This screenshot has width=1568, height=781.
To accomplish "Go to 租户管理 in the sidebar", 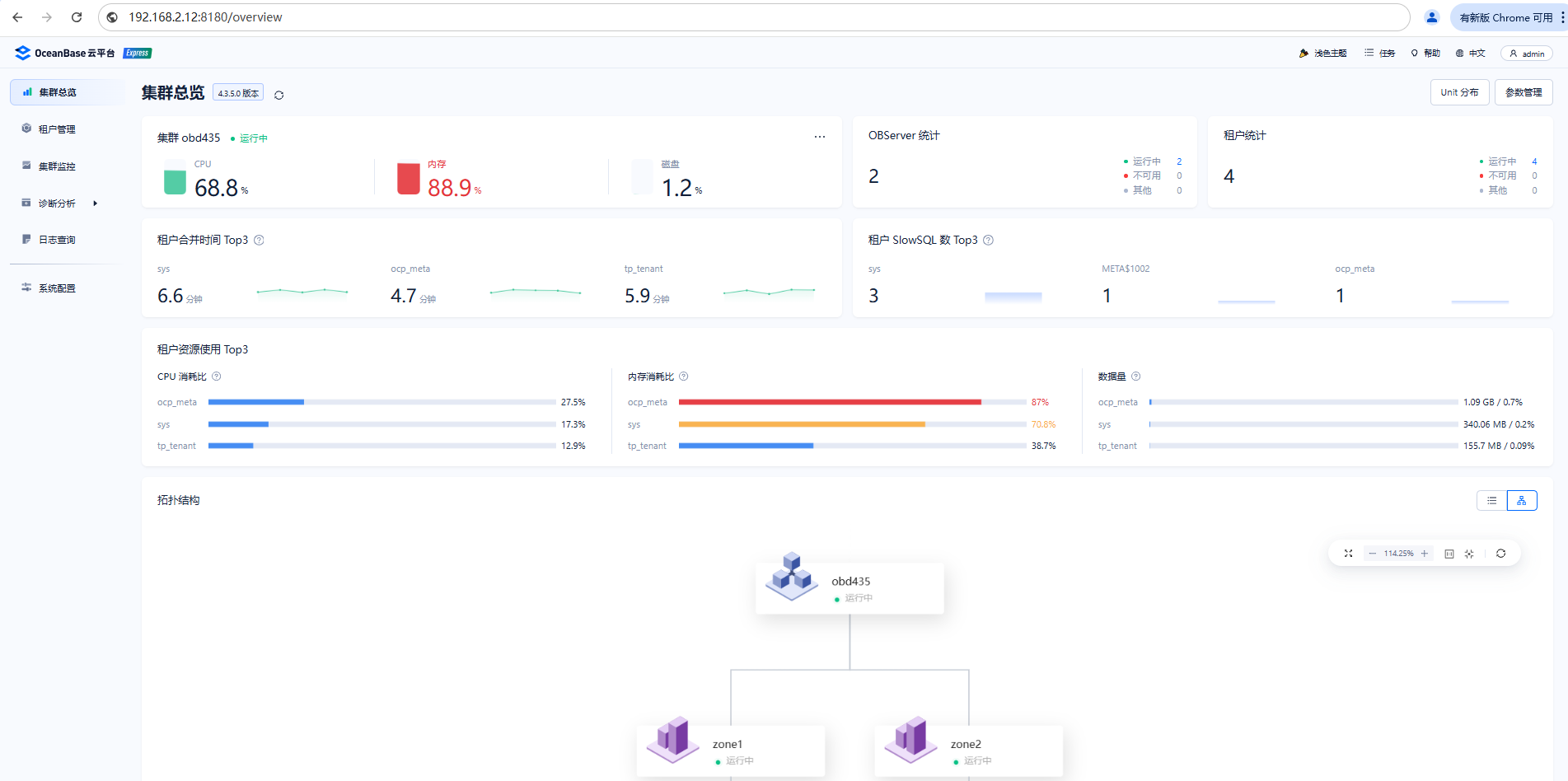I will point(57,129).
